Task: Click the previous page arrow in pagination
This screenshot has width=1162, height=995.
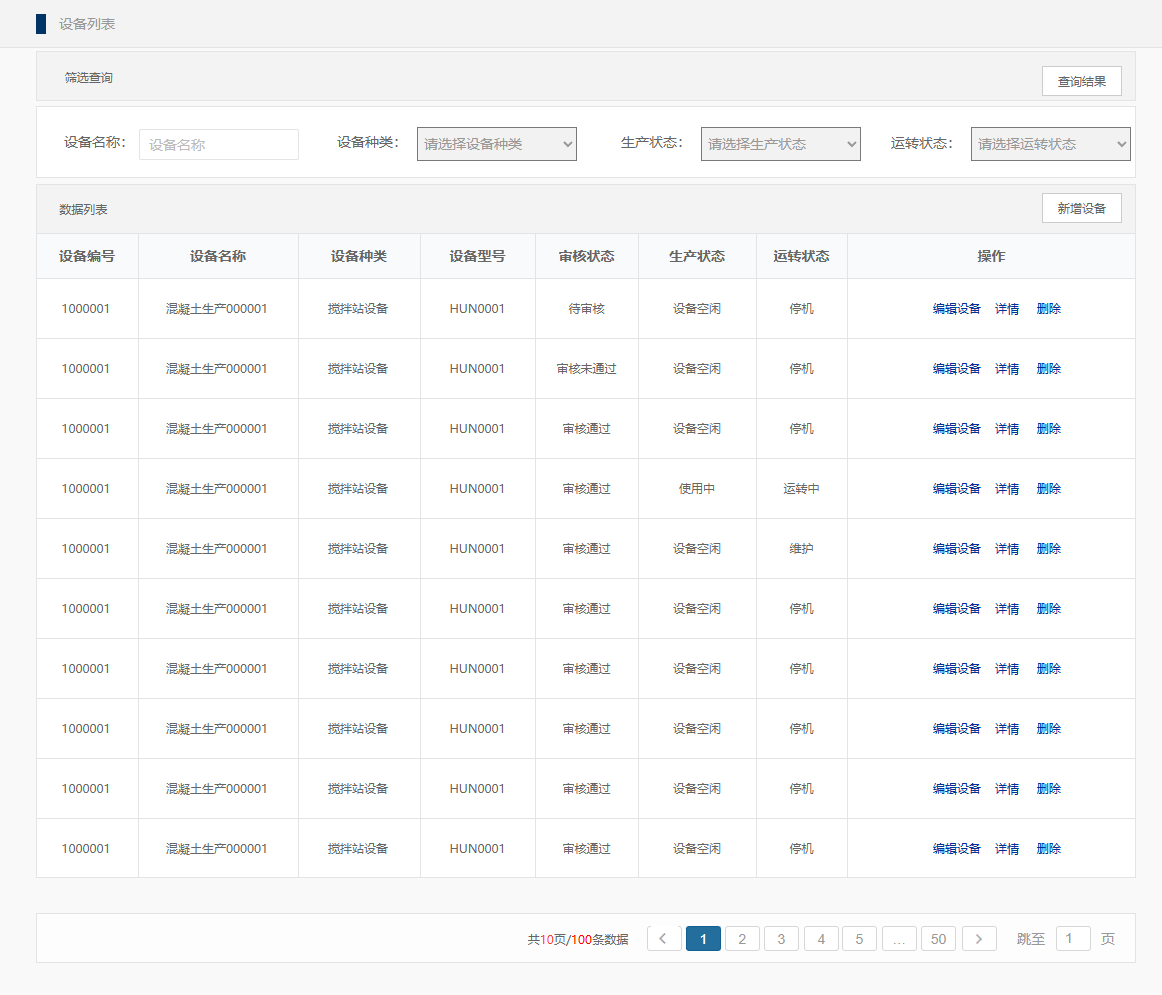Action: (x=664, y=939)
